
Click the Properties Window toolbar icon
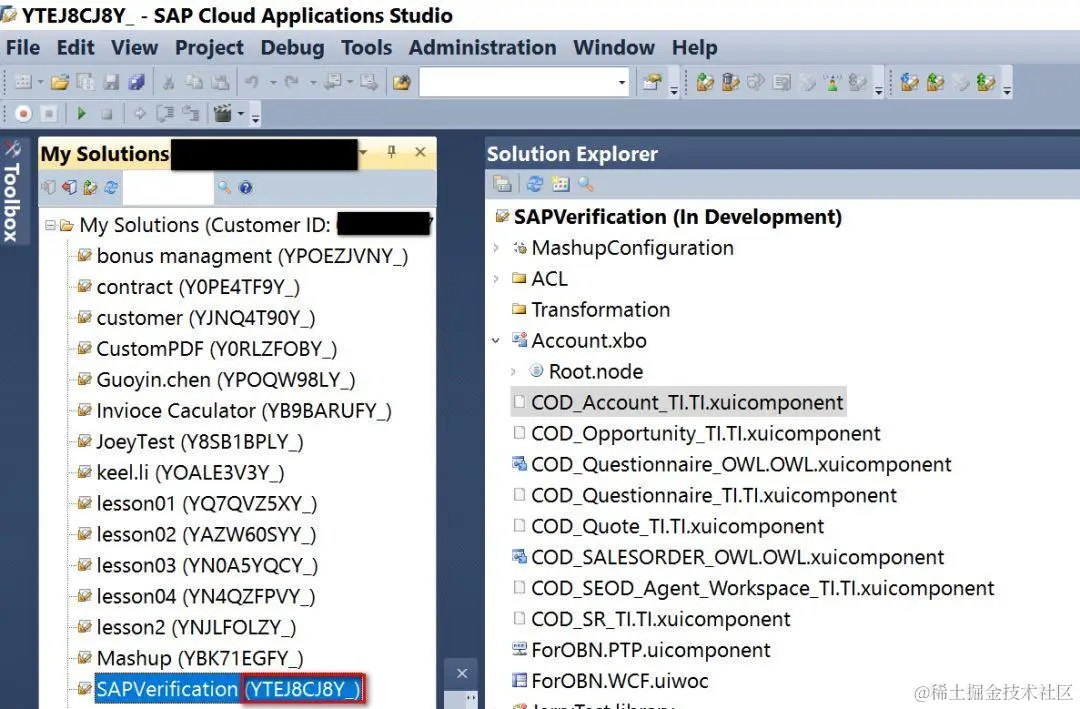(x=652, y=82)
